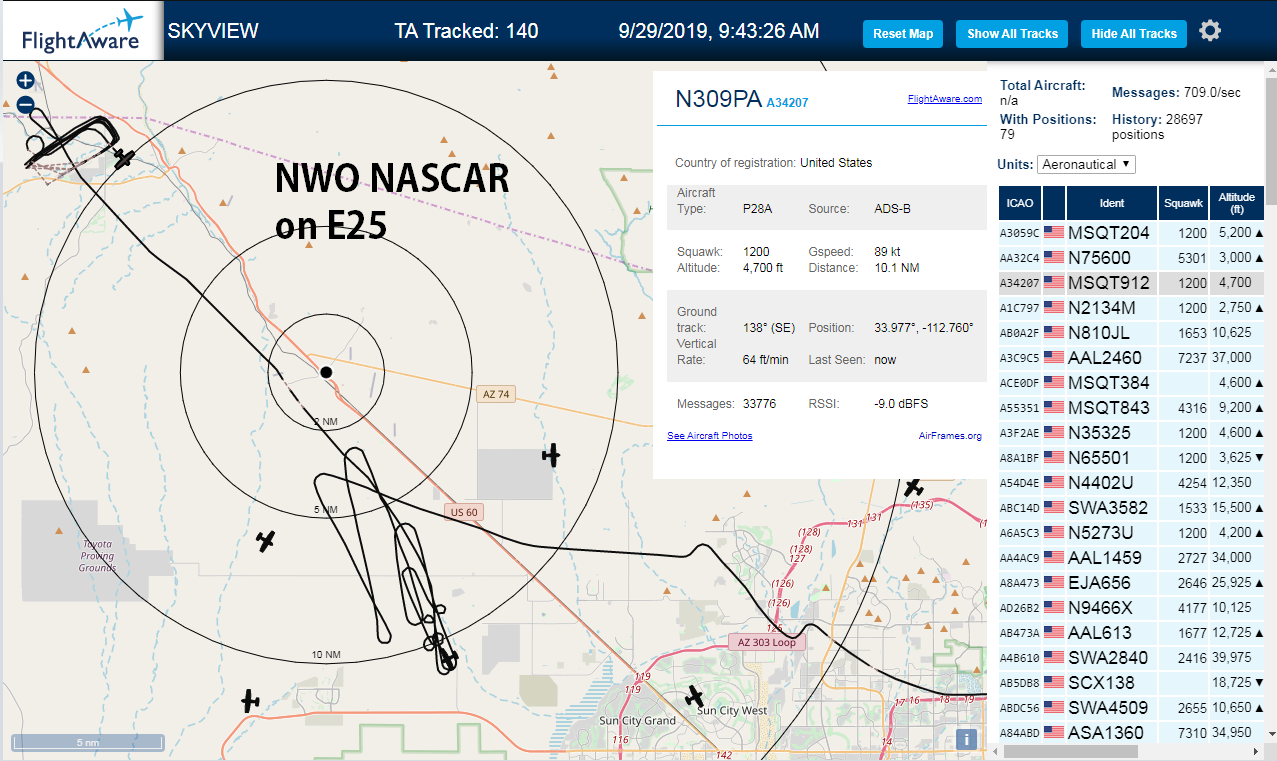Image resolution: width=1277 pixels, height=761 pixels.
Task: Open FlightAware.com link in aircraft panel
Action: (945, 99)
